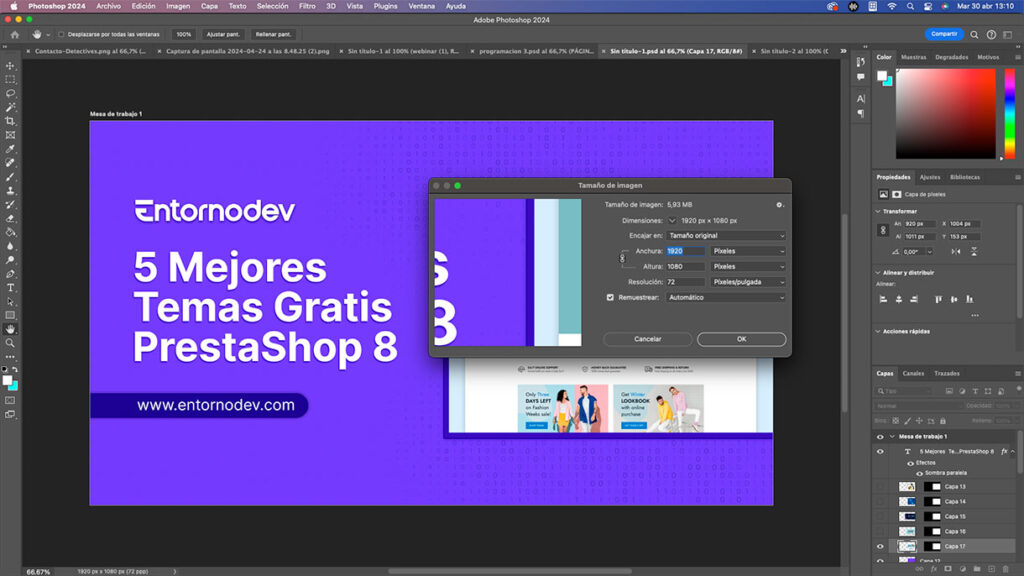The image size is (1024, 576).
Task: Switch to the Canales tab
Action: point(913,374)
